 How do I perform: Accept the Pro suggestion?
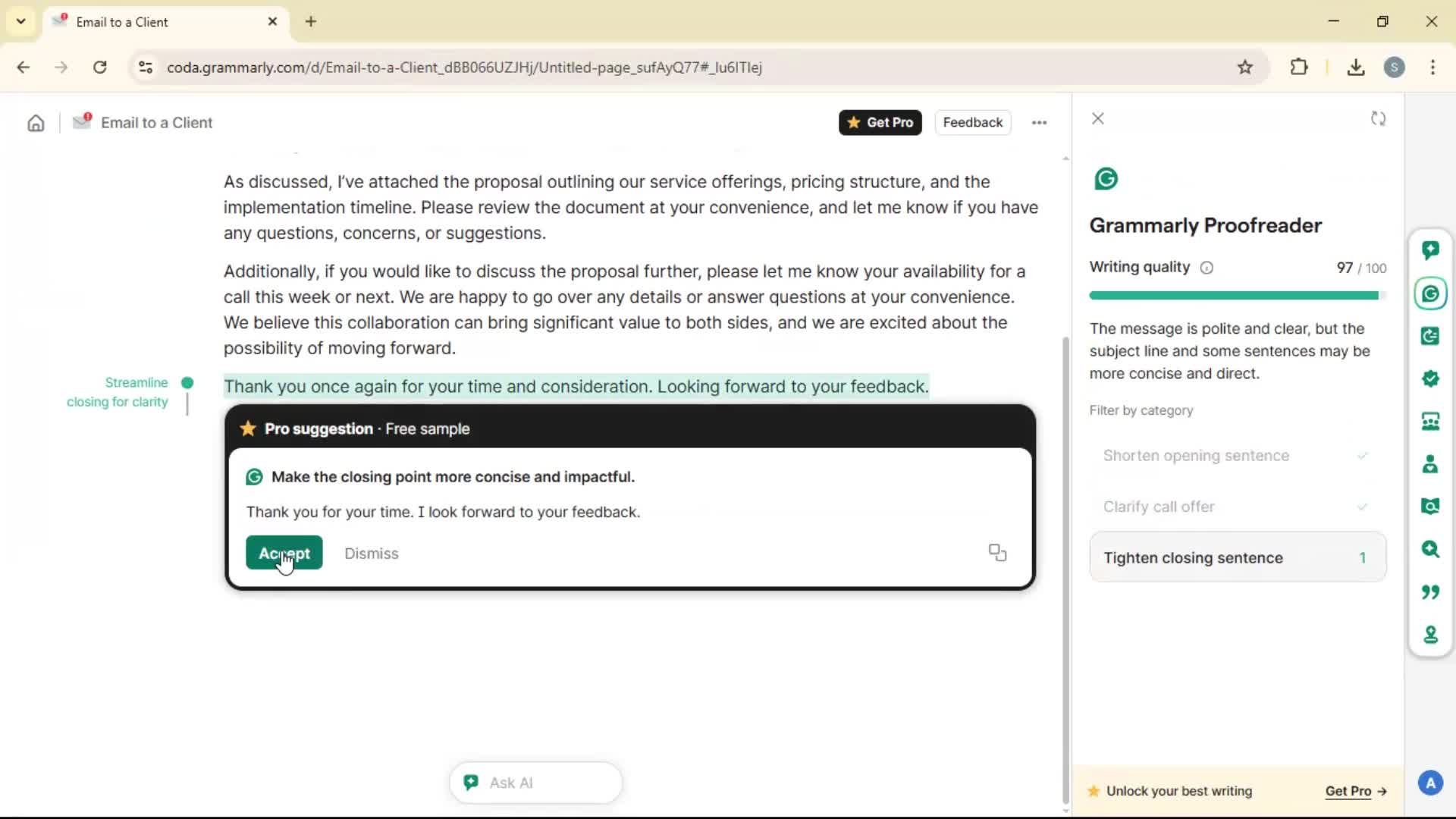[x=284, y=553]
